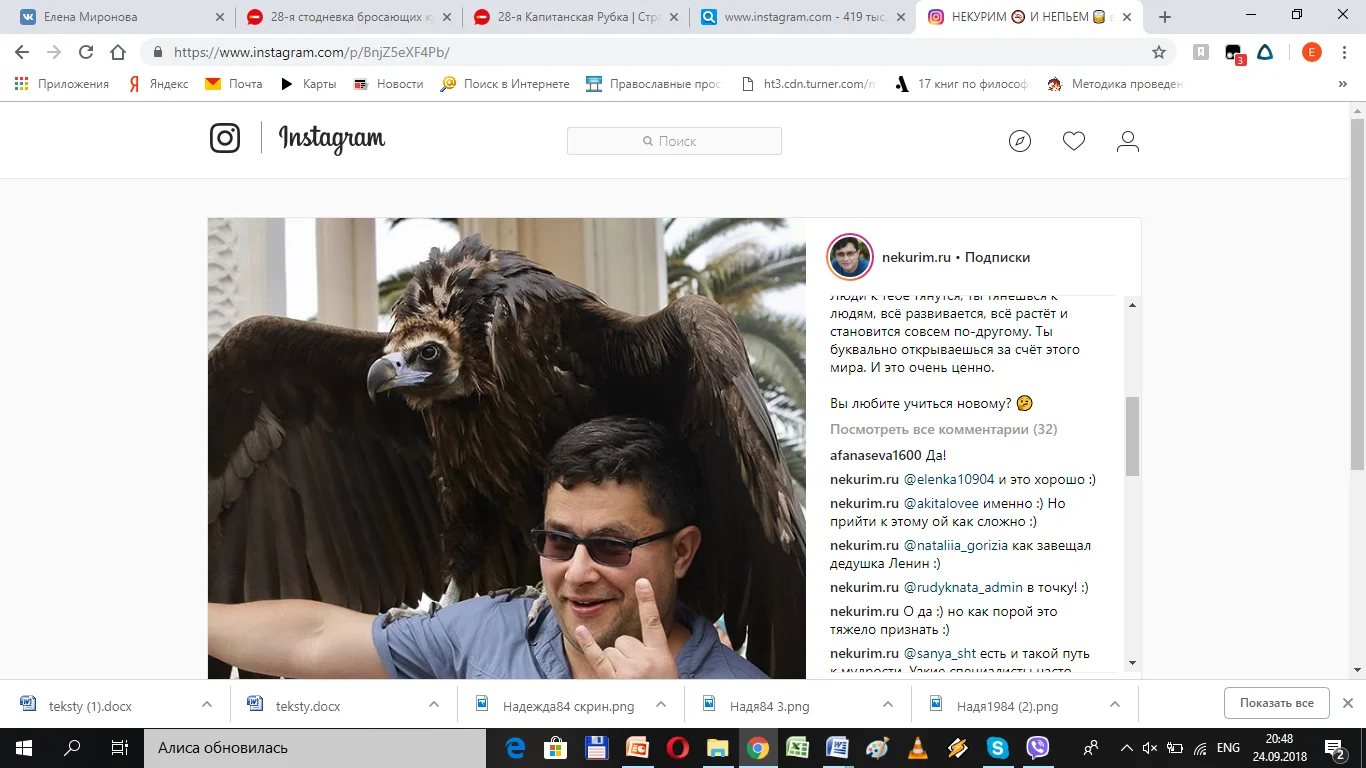Open the Windows Start menu
Viewport: 1366px width, 768px height.
point(24,748)
